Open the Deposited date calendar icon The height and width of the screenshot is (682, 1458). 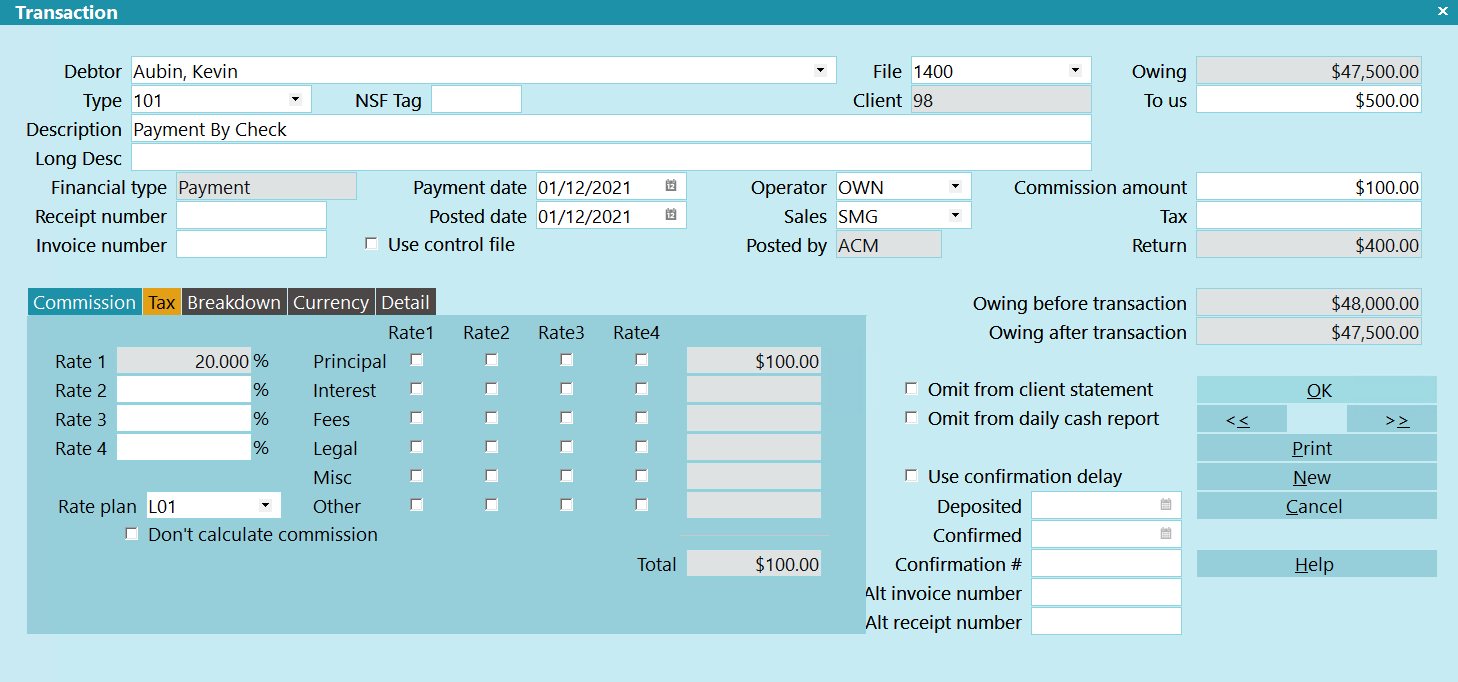click(x=1166, y=505)
